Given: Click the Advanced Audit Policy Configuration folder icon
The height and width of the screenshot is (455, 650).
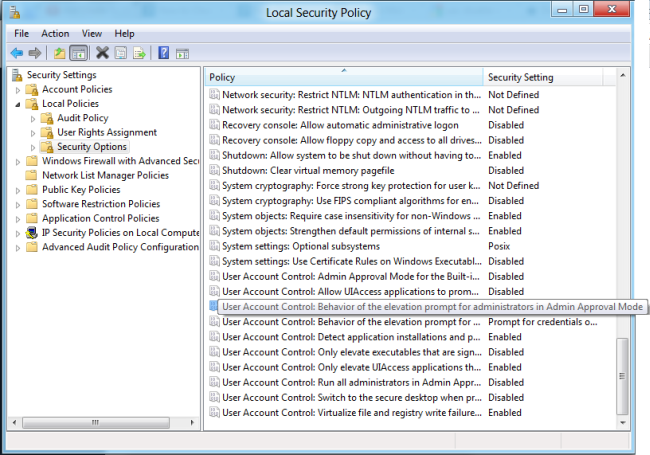Looking at the screenshot, I should (31, 247).
